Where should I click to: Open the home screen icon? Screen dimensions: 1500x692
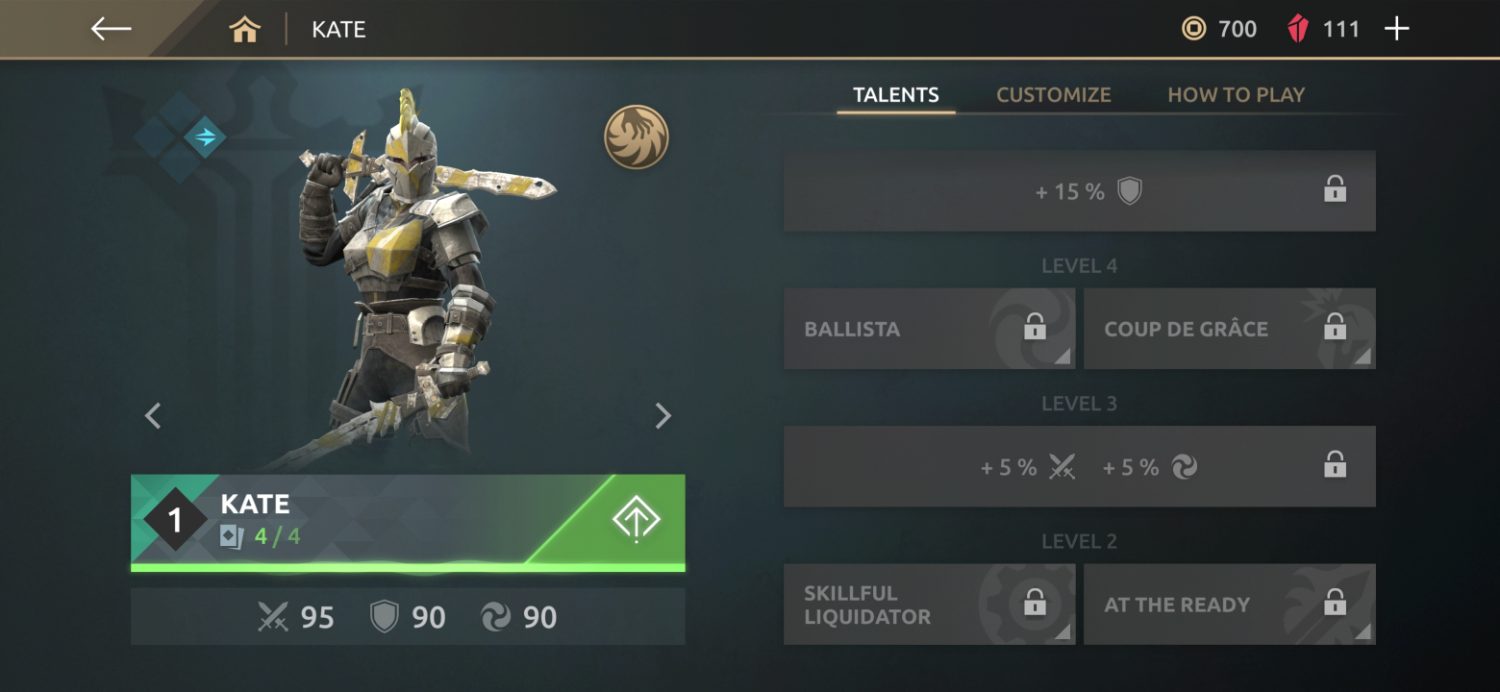244,30
